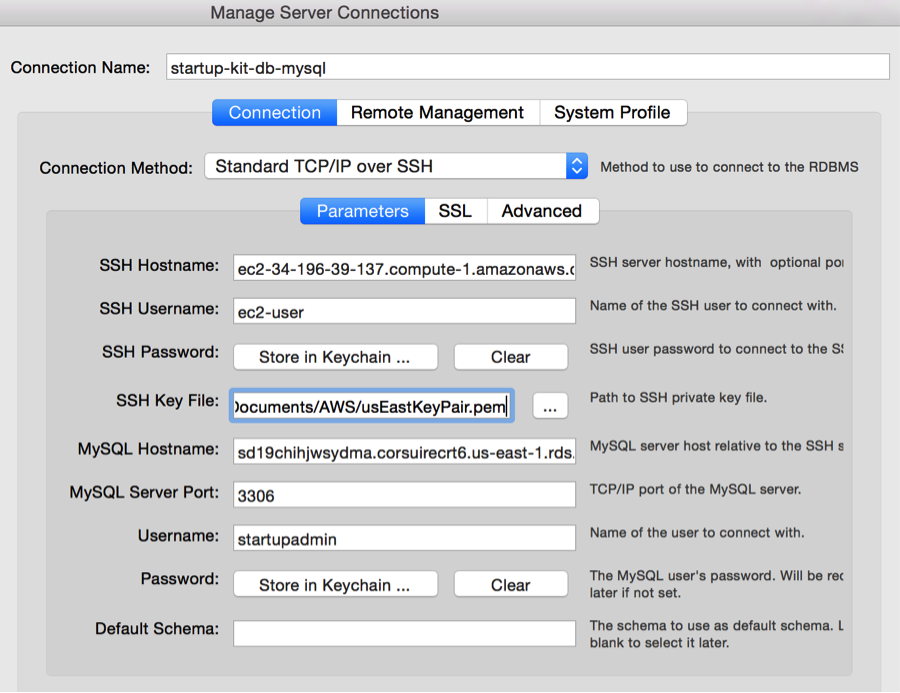This screenshot has height=693, width=900.
Task: Click the SSH Key File path field
Action: (371, 405)
